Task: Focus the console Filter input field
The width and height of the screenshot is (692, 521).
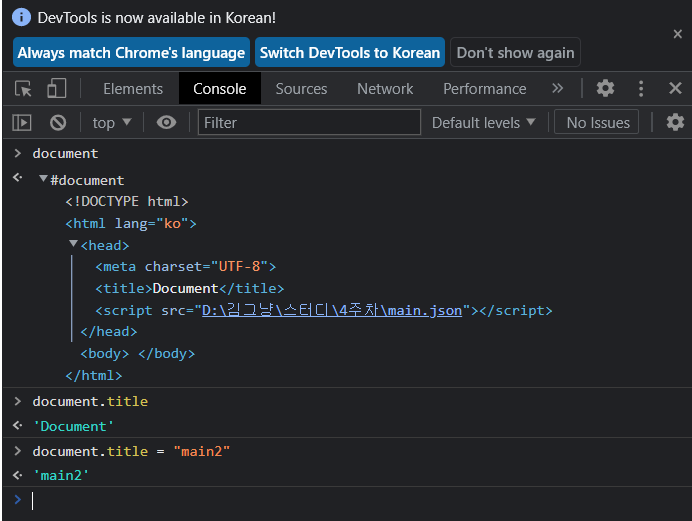Action: tap(309, 123)
